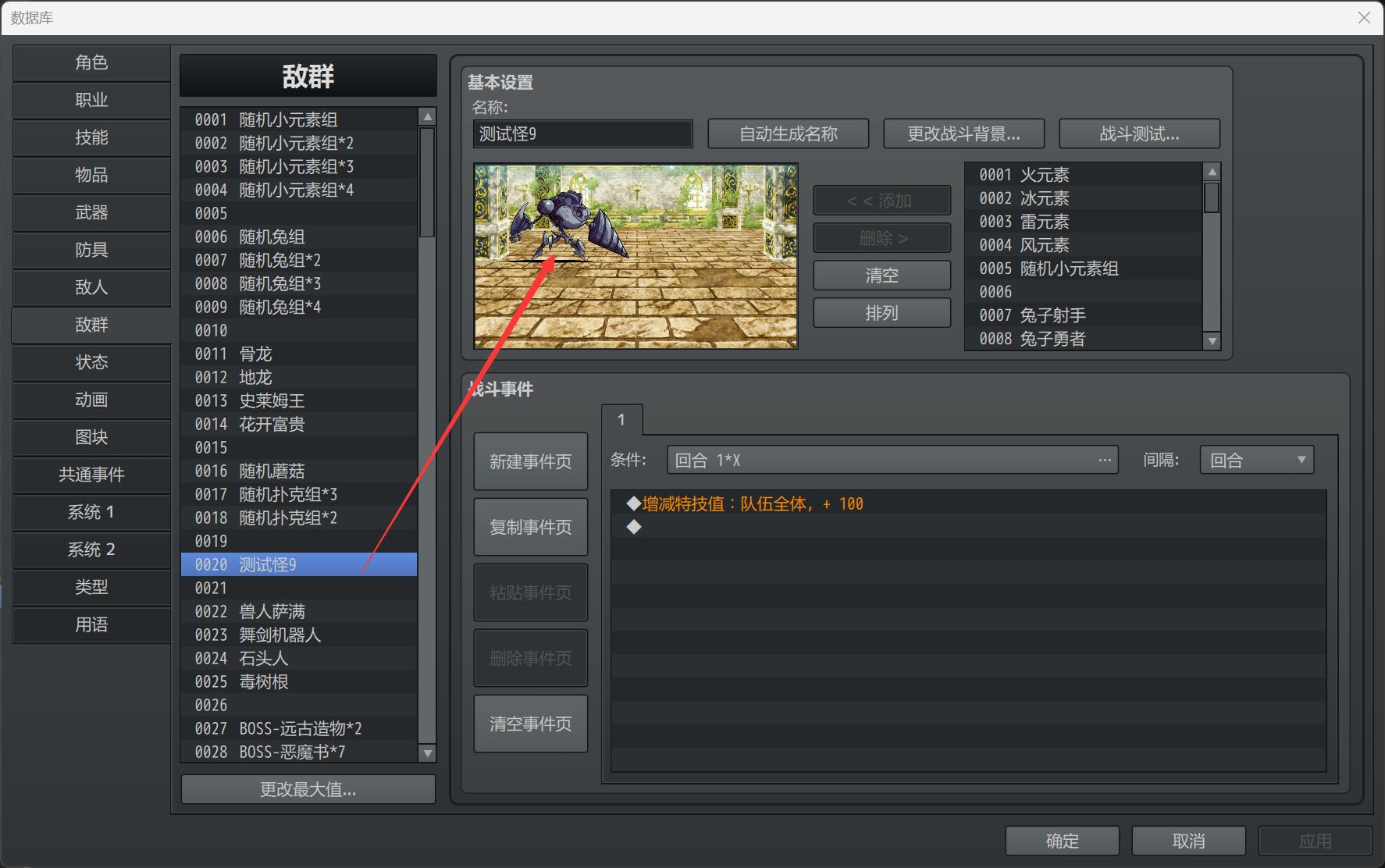Select the 共通事件 category tab
The height and width of the screenshot is (868, 1385).
[x=91, y=475]
